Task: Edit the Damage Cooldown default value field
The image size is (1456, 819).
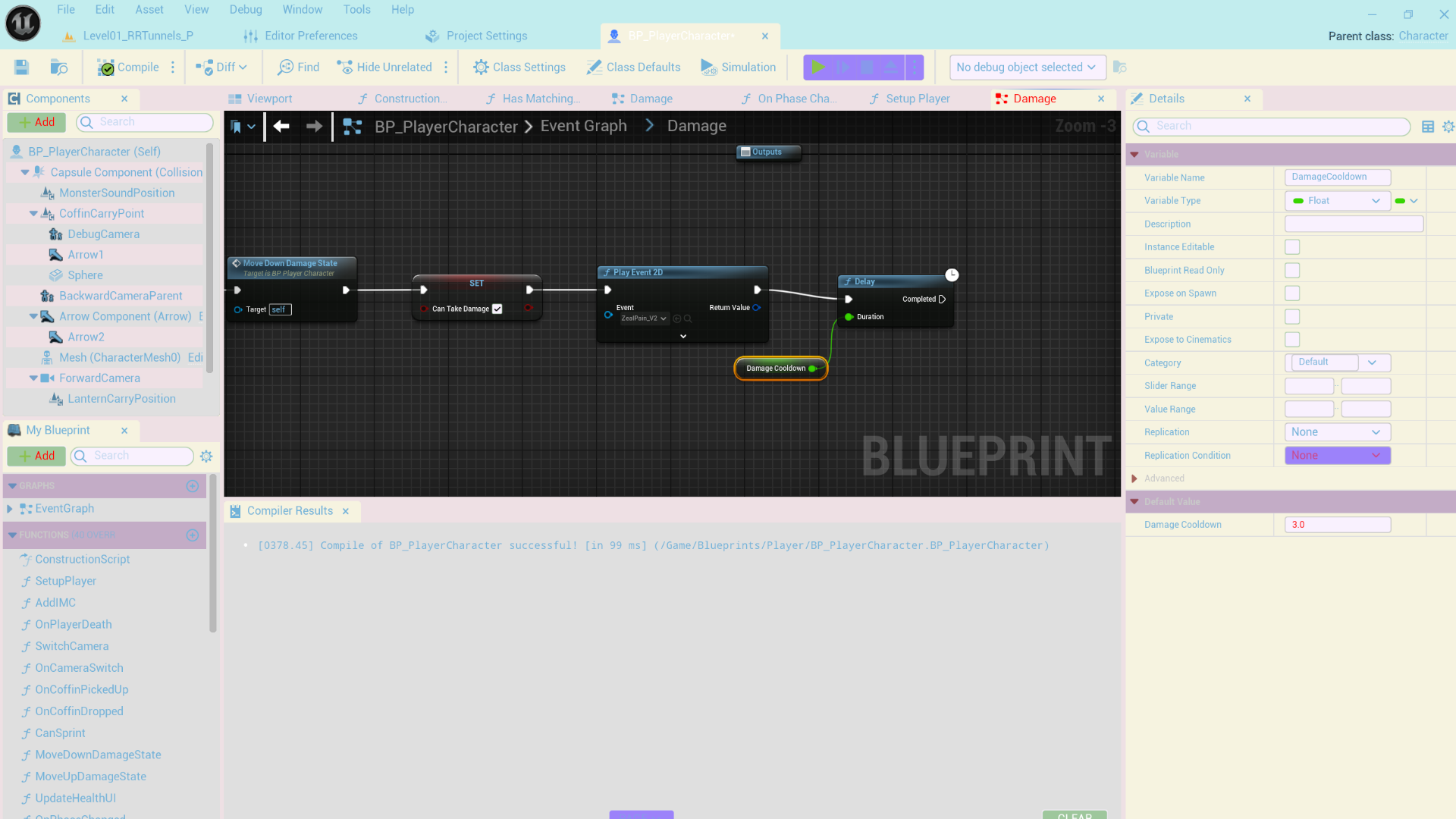Action: [1338, 525]
